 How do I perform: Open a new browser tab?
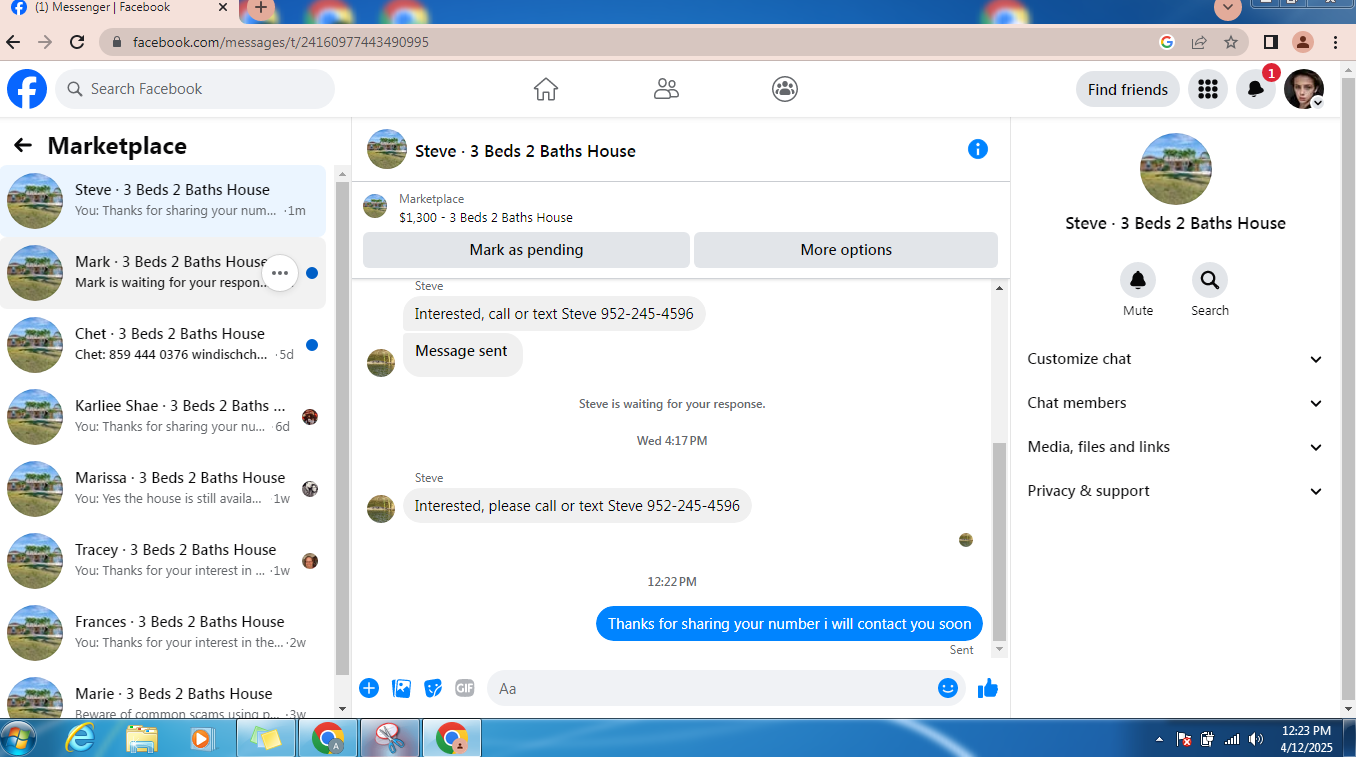tap(261, 8)
